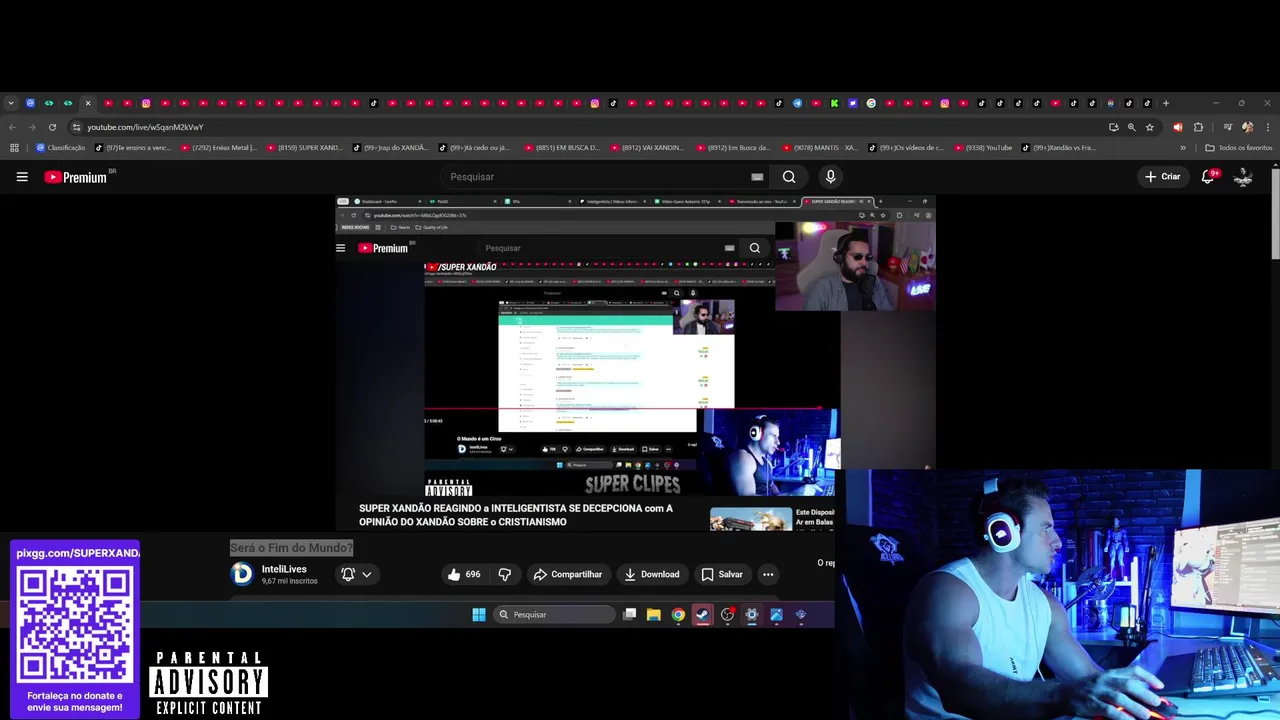
Task: Open the '(8912) VAI XANDIN...' bookmark
Action: coord(648,148)
